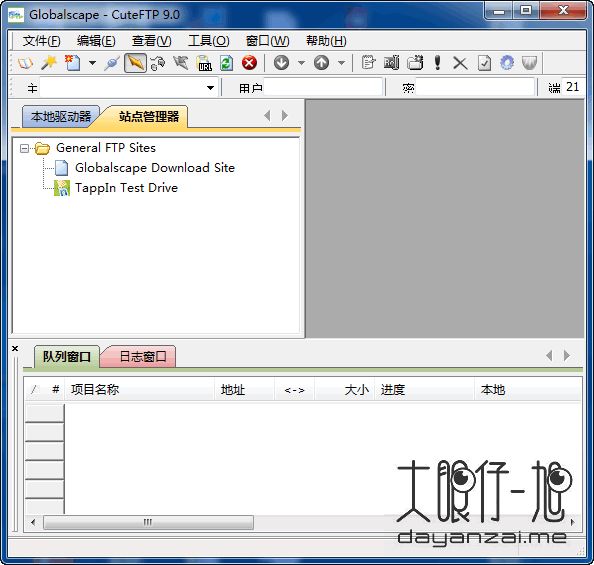Click the Download arrow icon
Screen dimensions: 594x565
(281, 63)
